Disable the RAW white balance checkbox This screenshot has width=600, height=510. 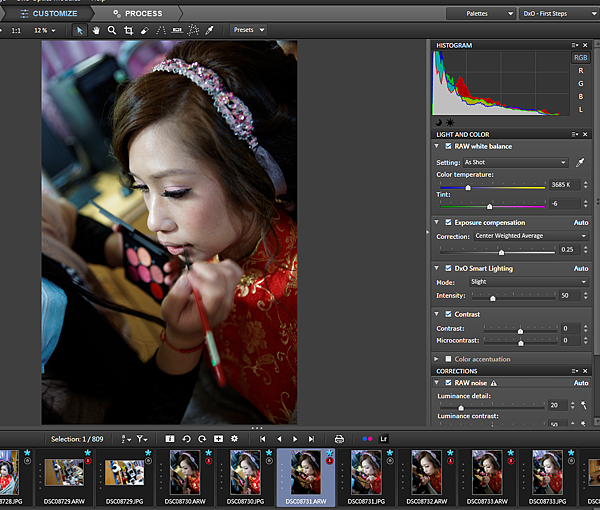click(x=447, y=146)
